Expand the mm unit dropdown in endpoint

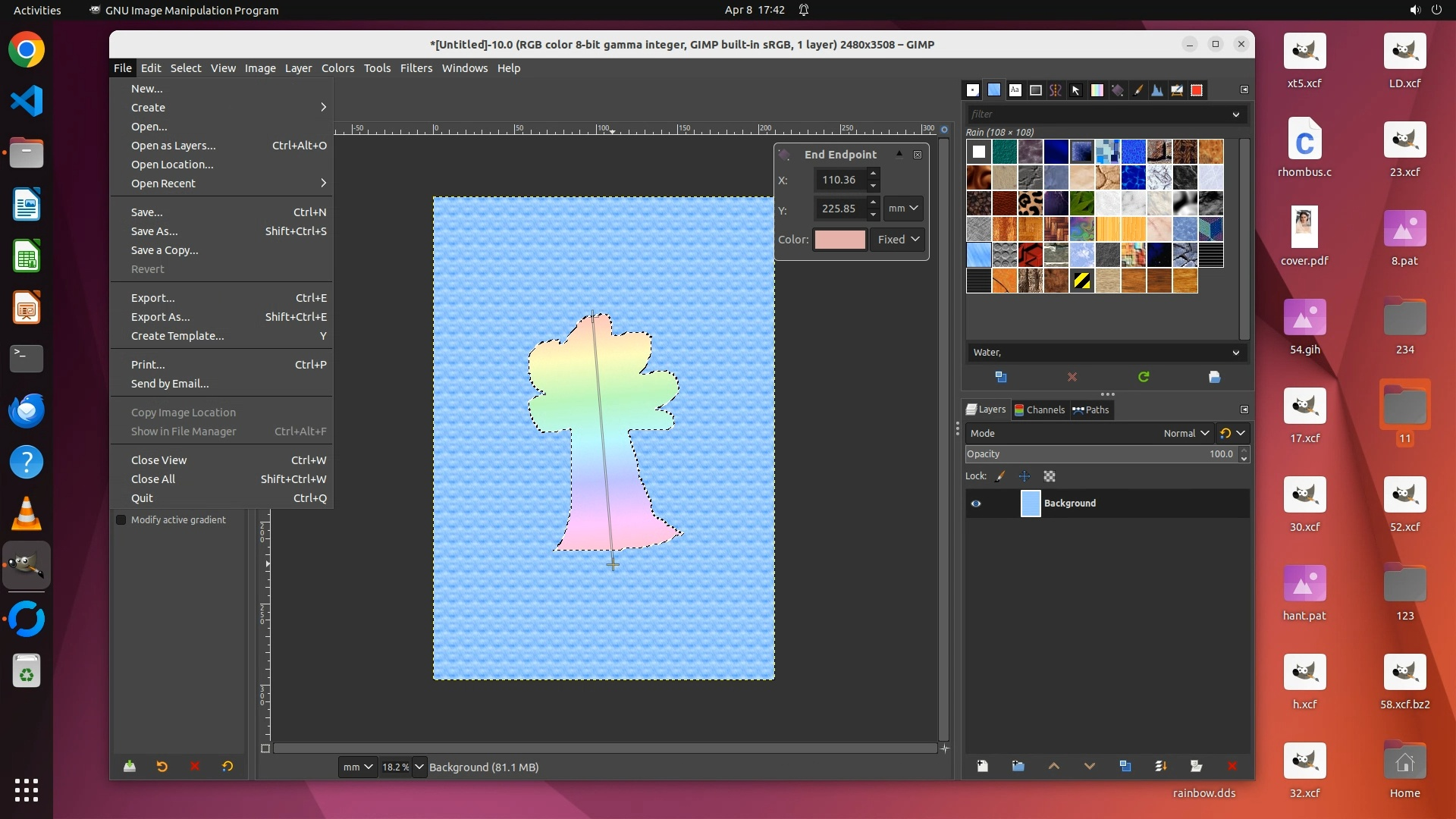(902, 208)
